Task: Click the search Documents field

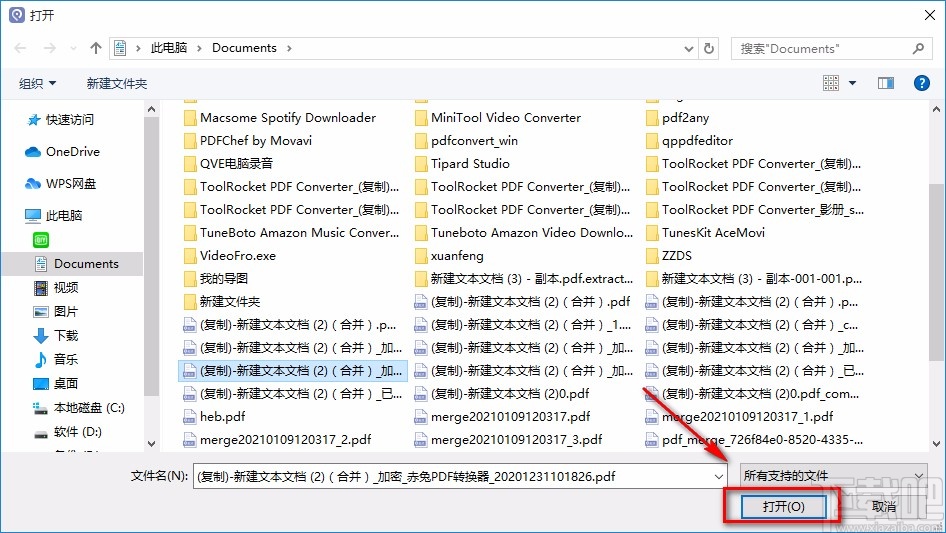Action: coord(830,48)
